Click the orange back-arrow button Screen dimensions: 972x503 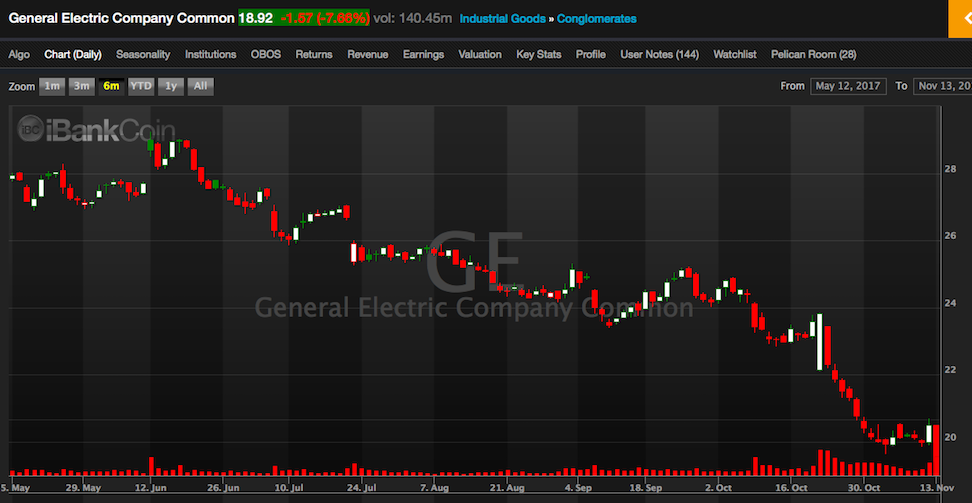(960, 19)
